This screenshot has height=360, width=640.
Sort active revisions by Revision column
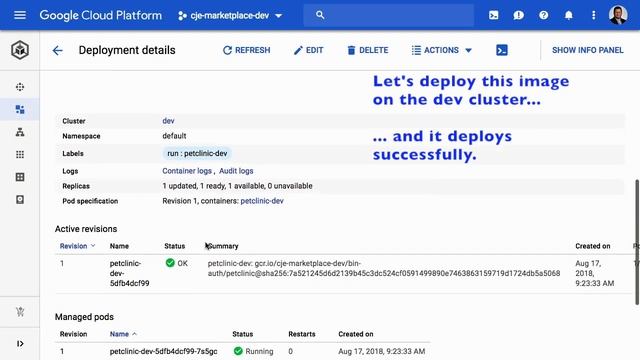coord(77,246)
